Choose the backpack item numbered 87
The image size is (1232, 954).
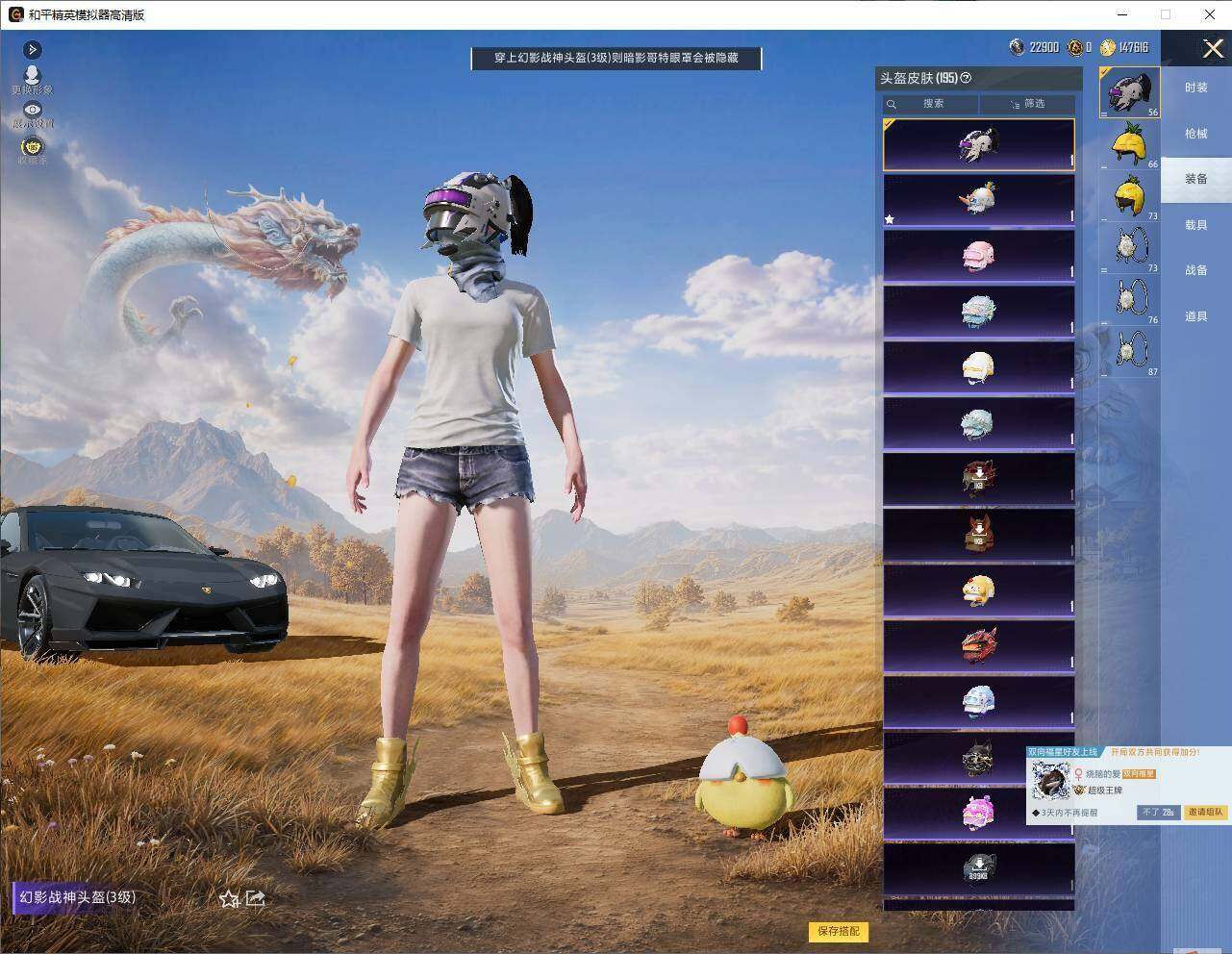click(x=1130, y=352)
